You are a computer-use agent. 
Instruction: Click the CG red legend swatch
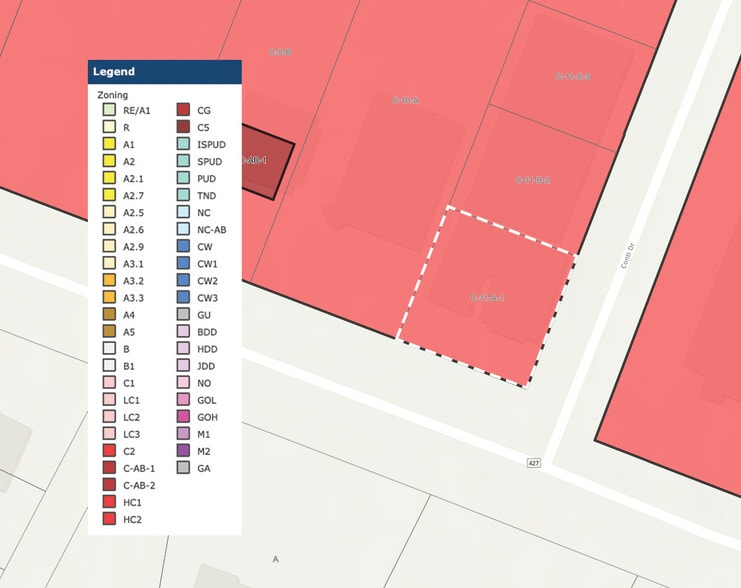[x=183, y=110]
